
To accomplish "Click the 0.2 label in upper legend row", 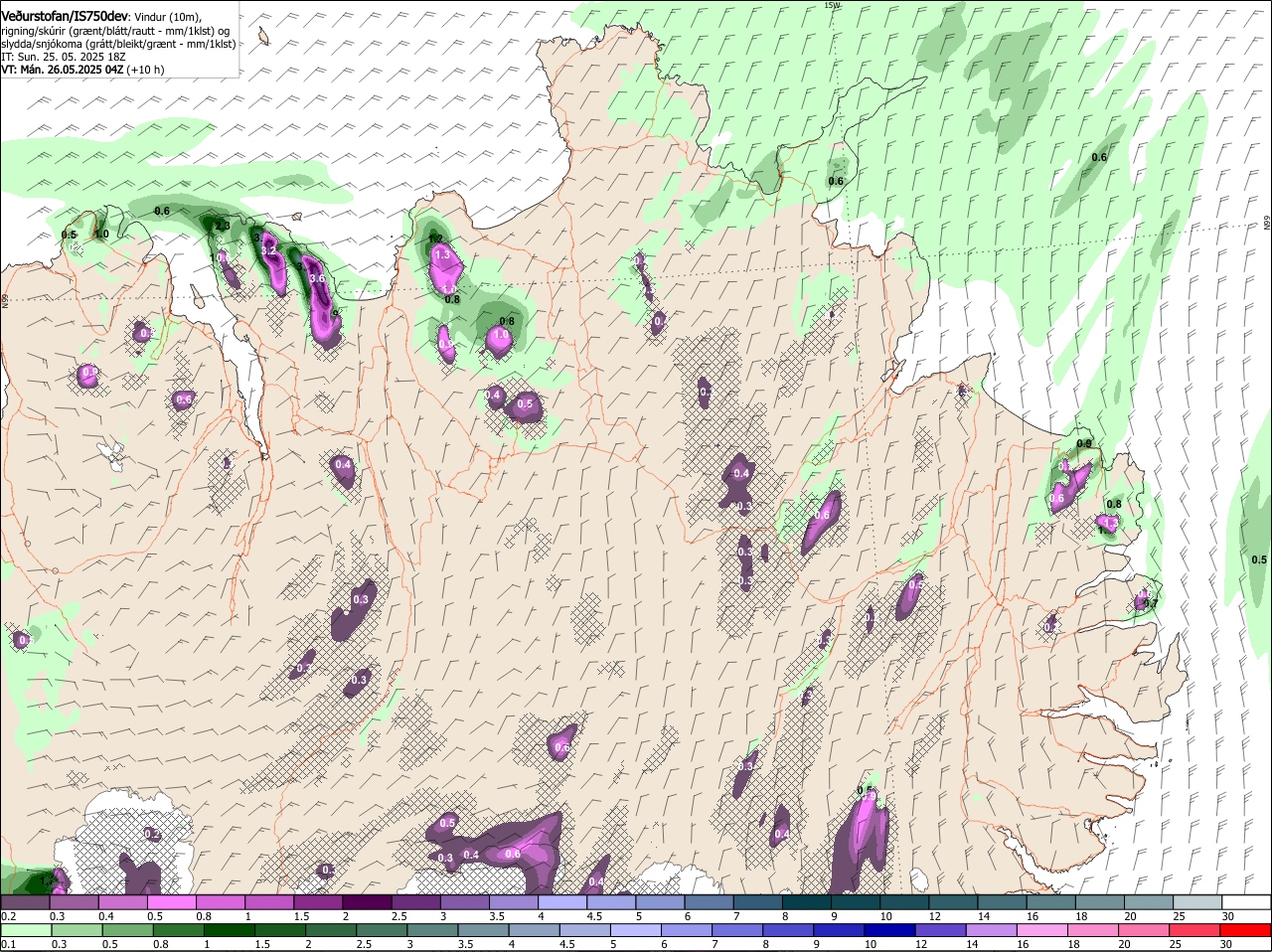I will coord(8,916).
